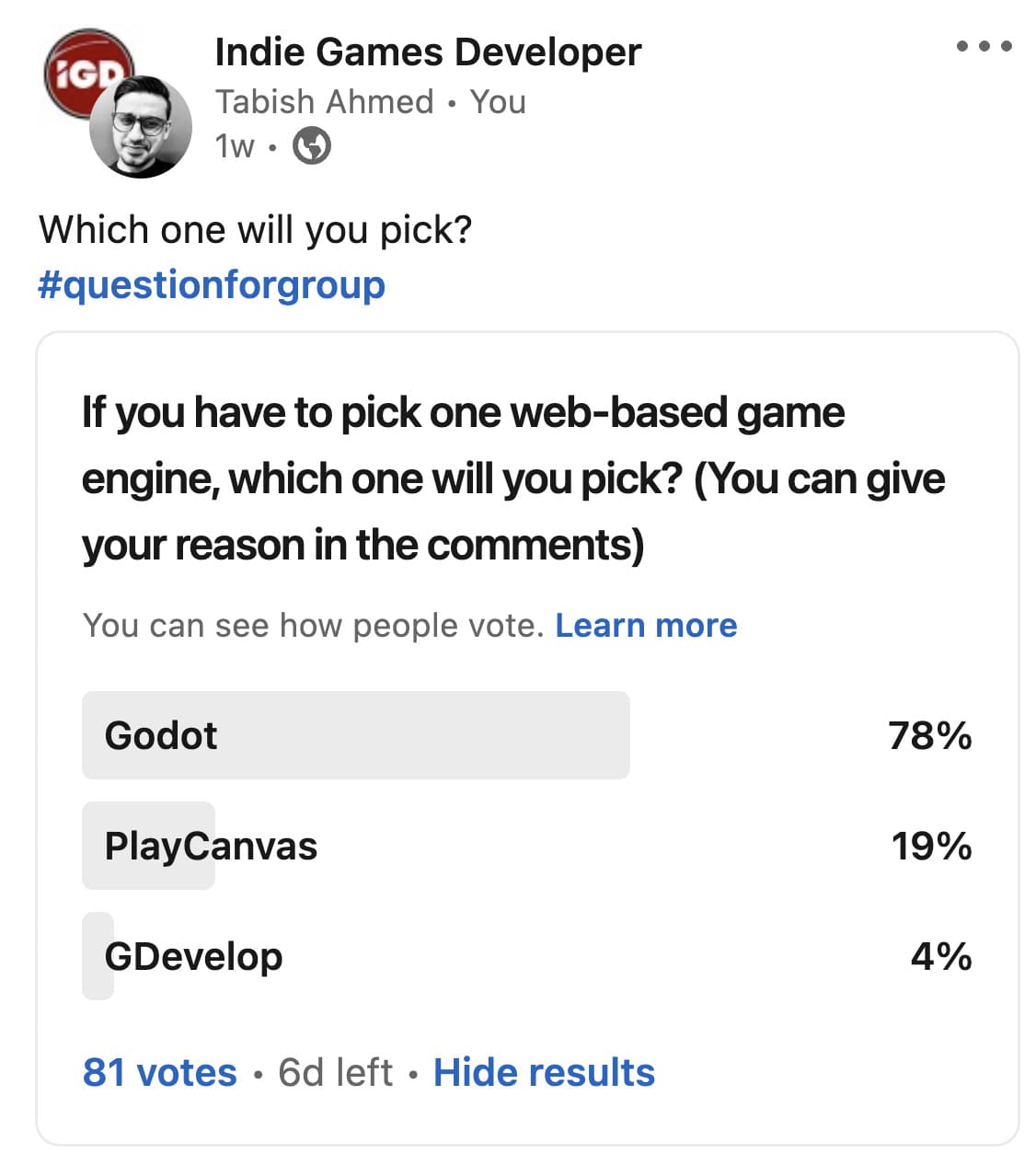Screen dimensions: 1036x1165
Task: Click Tabish Ahmed's profile photo
Action: click(x=141, y=127)
